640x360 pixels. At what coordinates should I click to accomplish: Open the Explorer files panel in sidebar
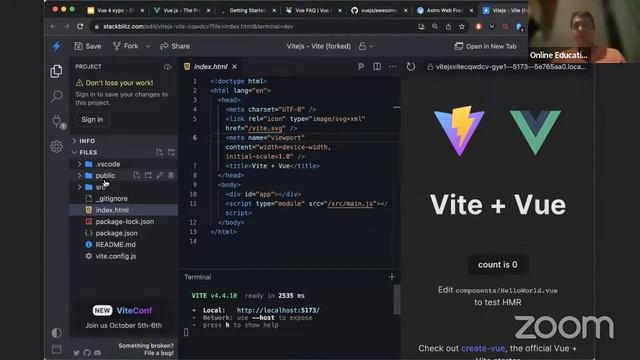click(x=56, y=71)
